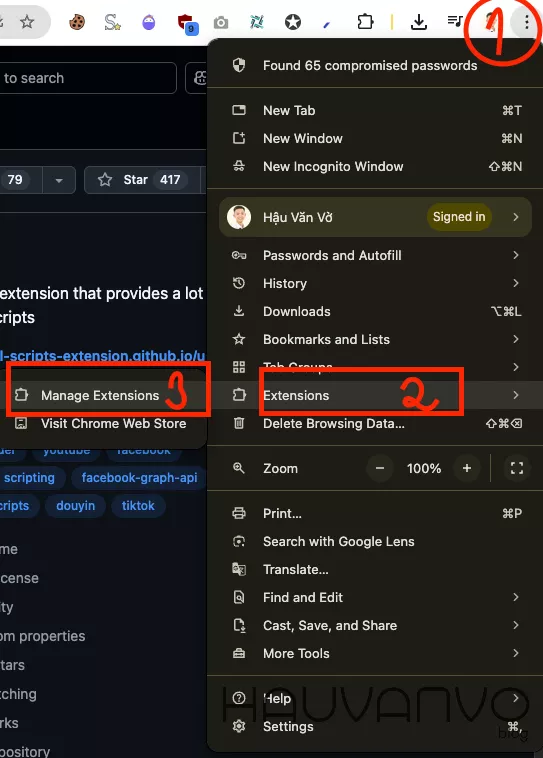Increase zoom with the plus button
543x758 pixels.
[x=467, y=468]
